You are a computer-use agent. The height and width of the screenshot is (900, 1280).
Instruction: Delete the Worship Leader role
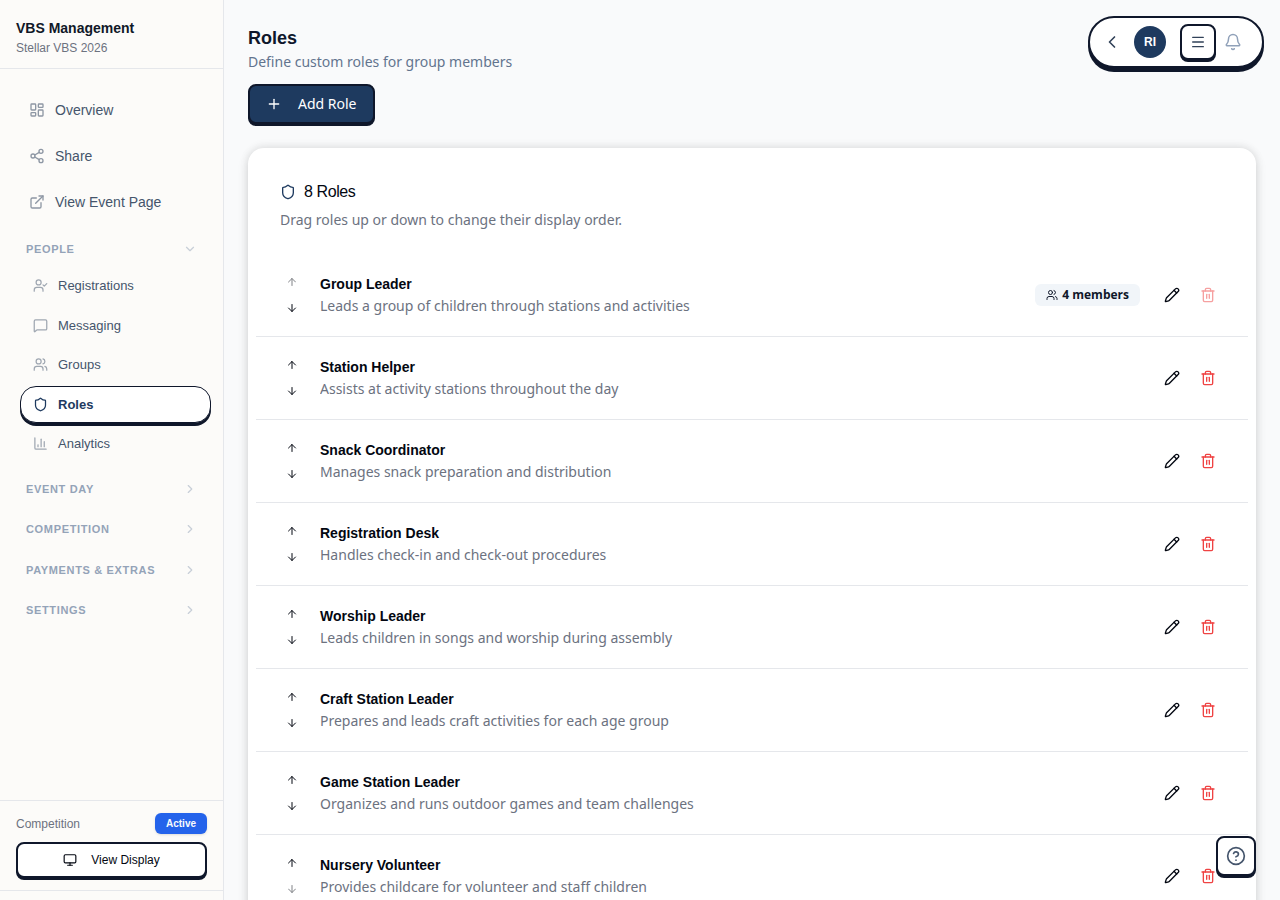coord(1208,627)
